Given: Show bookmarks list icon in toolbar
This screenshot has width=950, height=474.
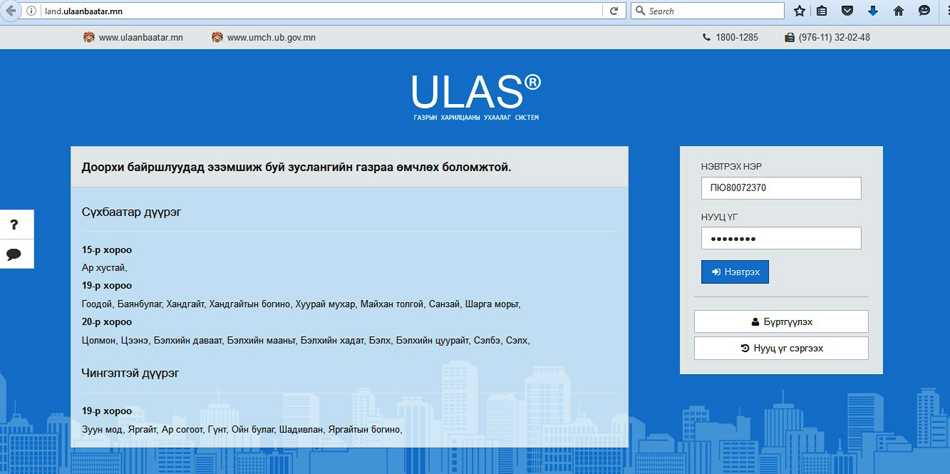Looking at the screenshot, I should point(822,11).
